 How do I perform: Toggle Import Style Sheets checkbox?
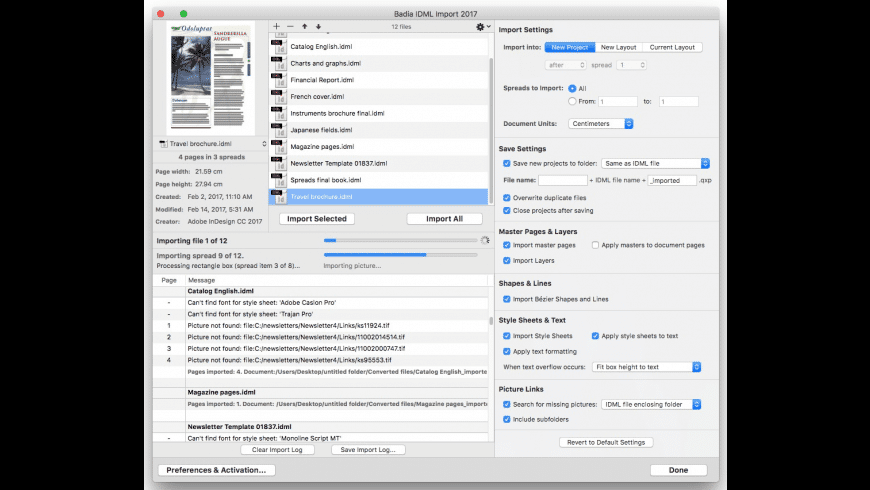click(507, 336)
